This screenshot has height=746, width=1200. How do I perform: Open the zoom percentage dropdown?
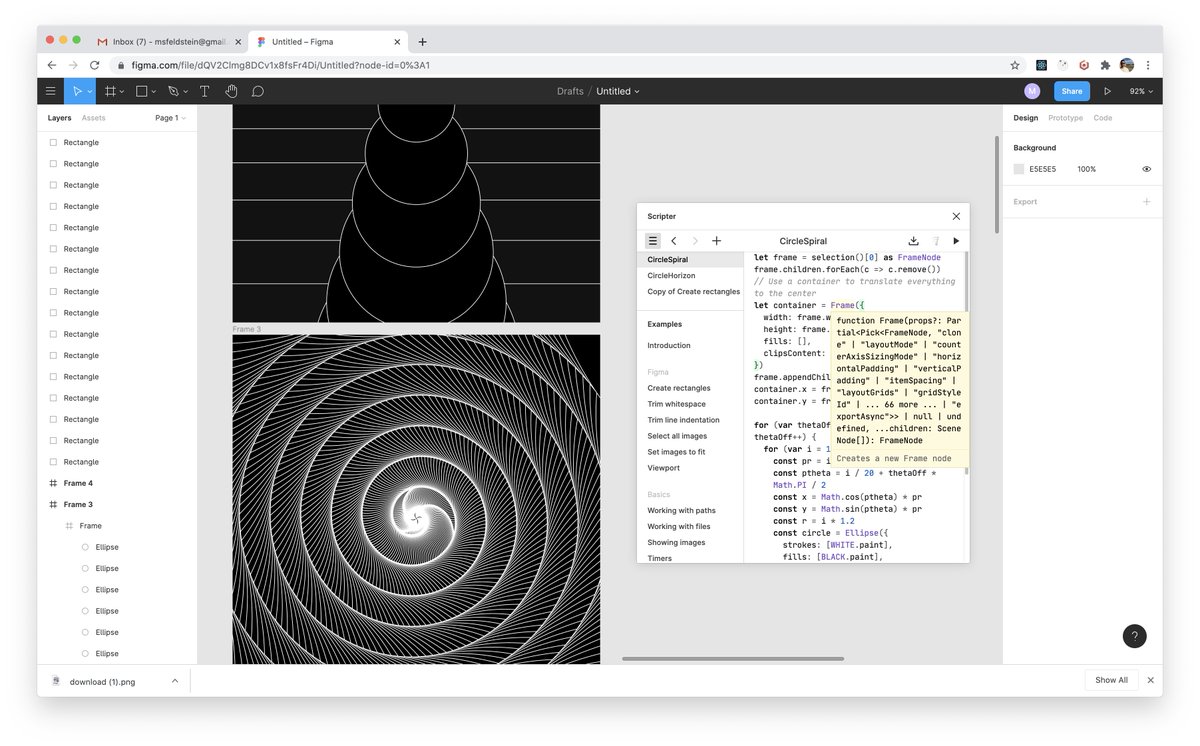pyautogui.click(x=1140, y=91)
